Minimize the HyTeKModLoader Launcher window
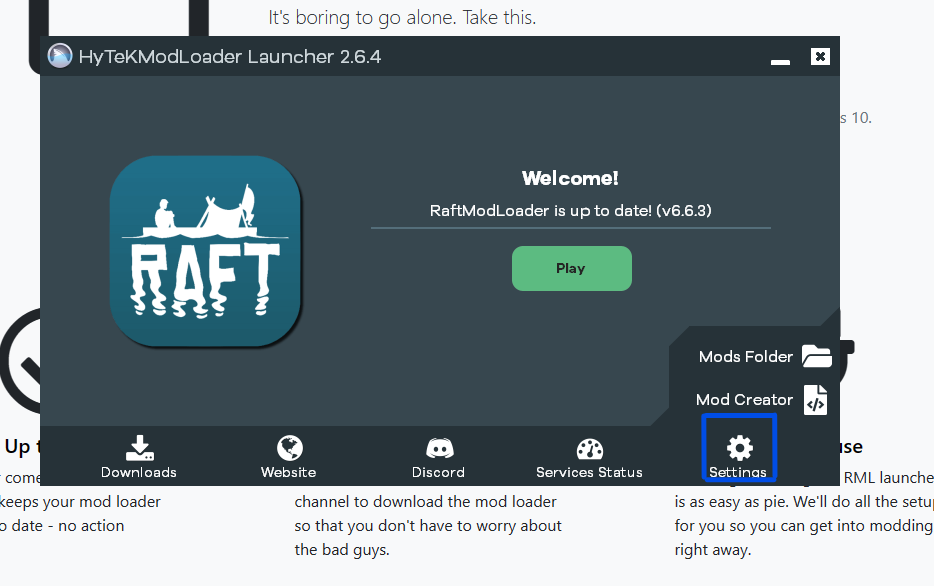This screenshot has height=586, width=934. tap(780, 62)
